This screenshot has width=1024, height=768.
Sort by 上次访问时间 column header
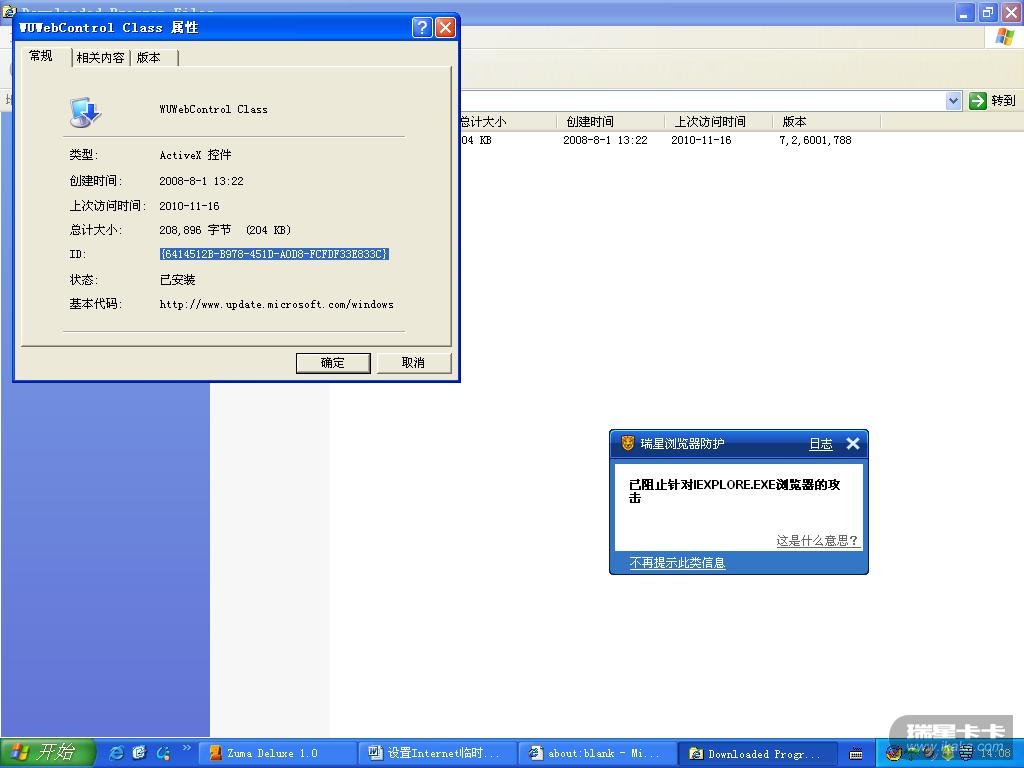pyautogui.click(x=718, y=121)
